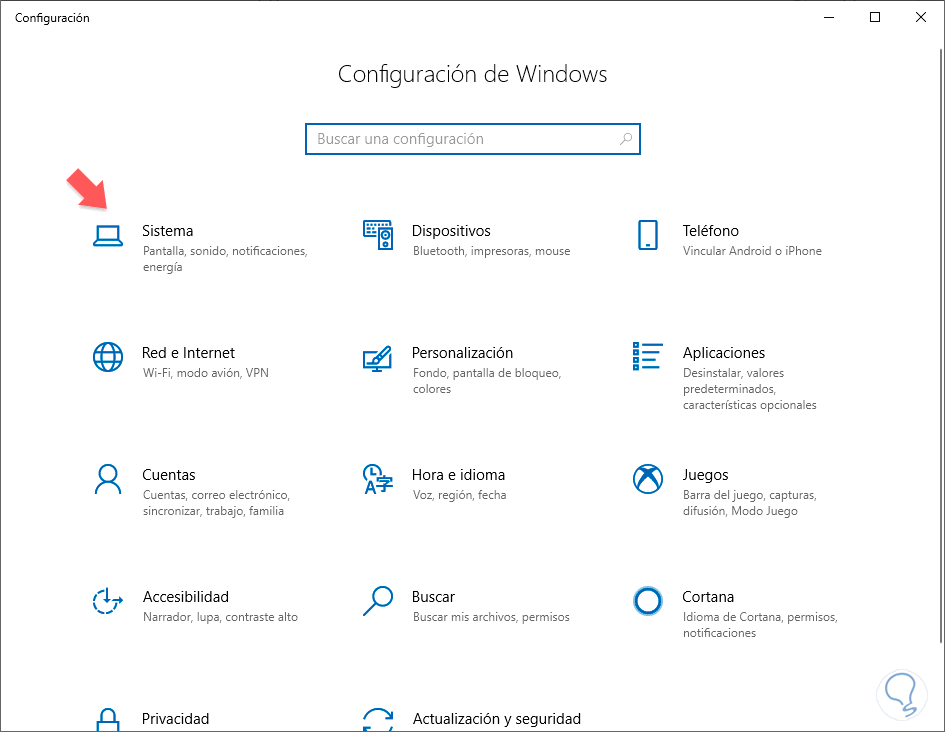Go to the Teléfono settings title
This screenshot has width=945, height=732.
click(711, 231)
